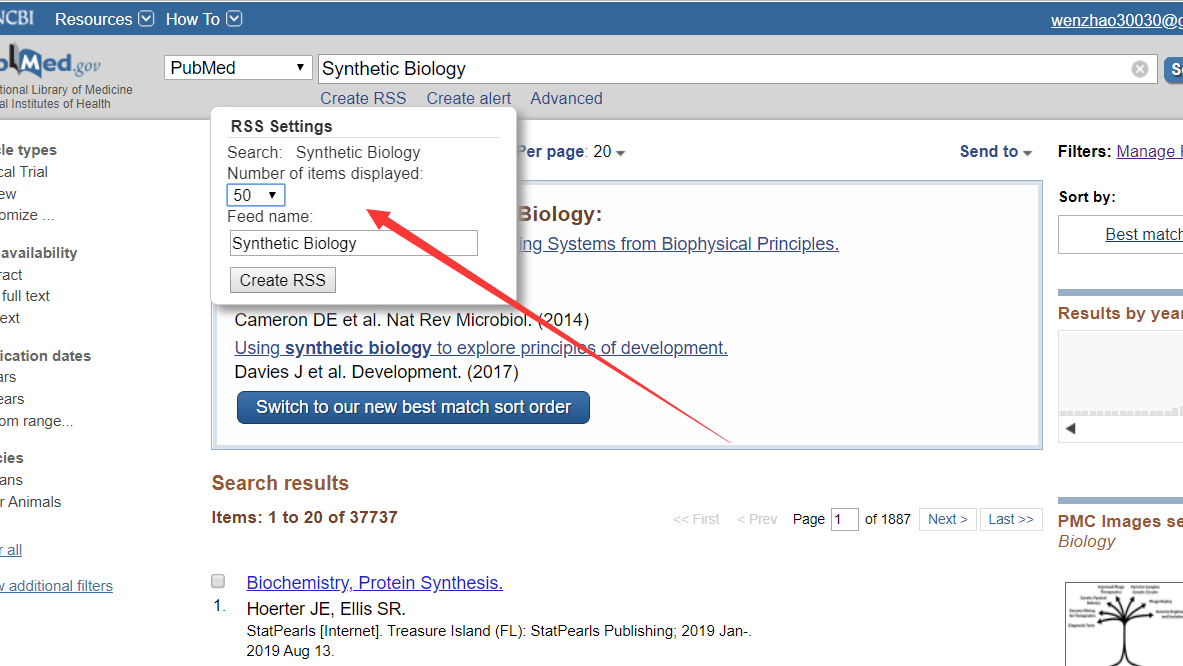The height and width of the screenshot is (666, 1183).
Task: Check the box for Biochemistry, Protein Synthesis result
Action: (218, 581)
